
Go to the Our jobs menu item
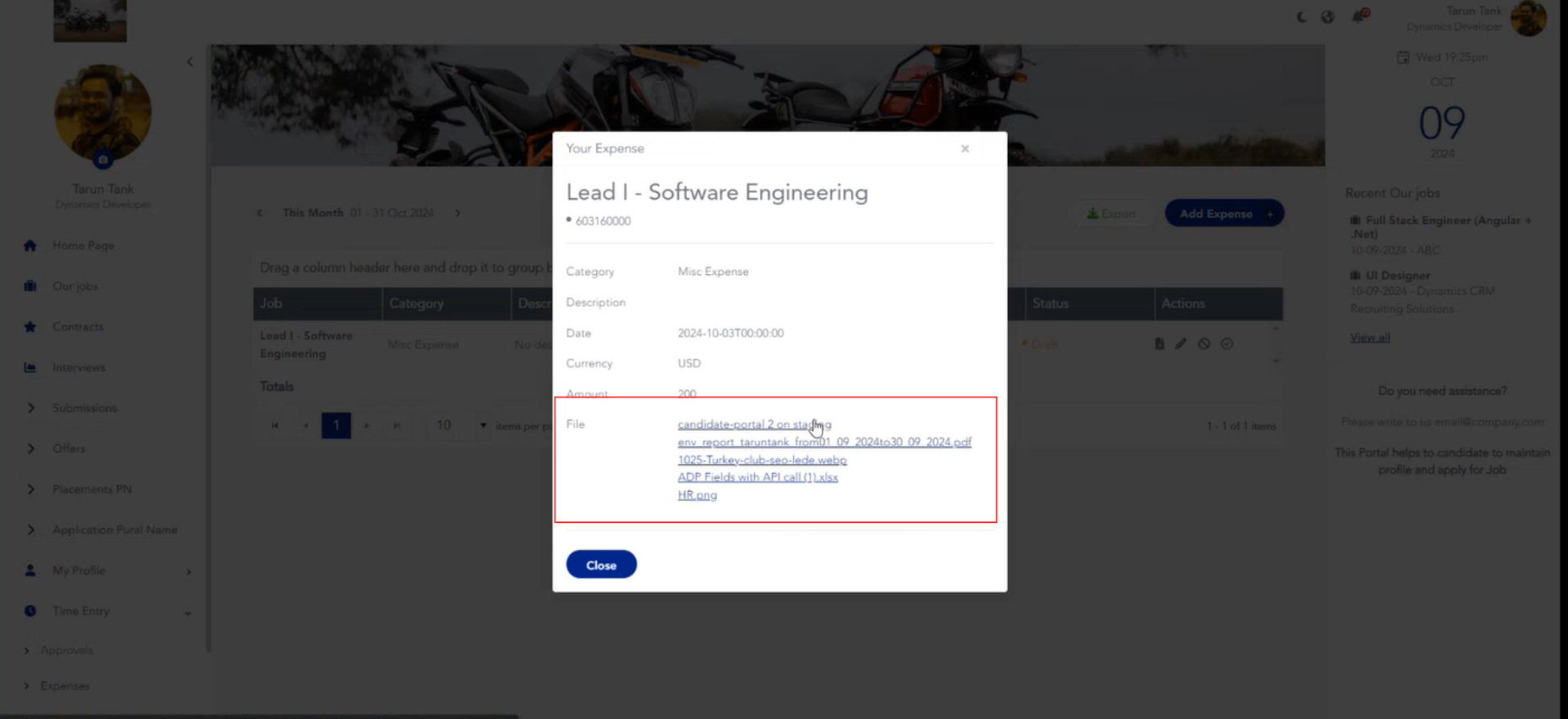pos(75,286)
